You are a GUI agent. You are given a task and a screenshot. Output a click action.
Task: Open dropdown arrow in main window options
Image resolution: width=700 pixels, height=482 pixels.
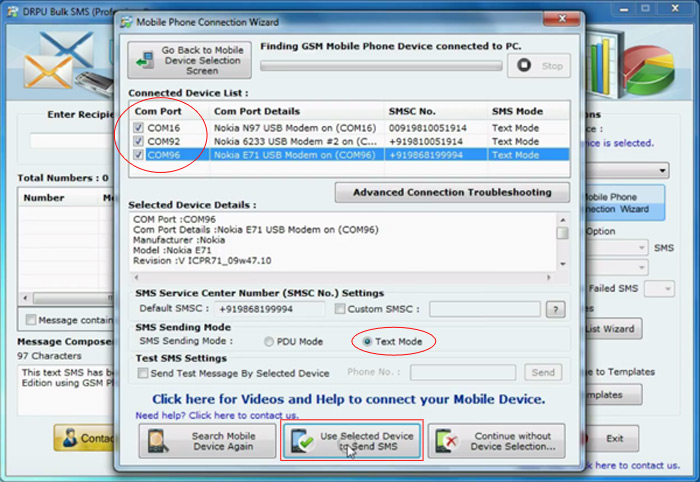[662, 170]
